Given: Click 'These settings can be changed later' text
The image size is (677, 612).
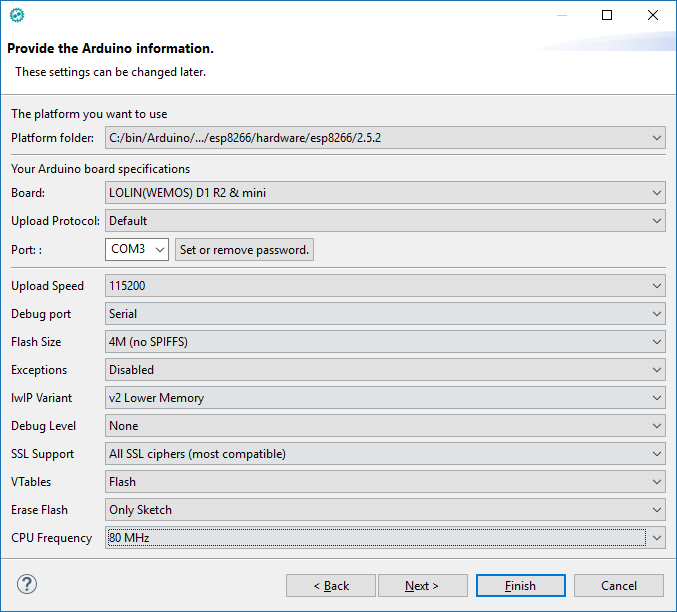Looking at the screenshot, I should [111, 72].
